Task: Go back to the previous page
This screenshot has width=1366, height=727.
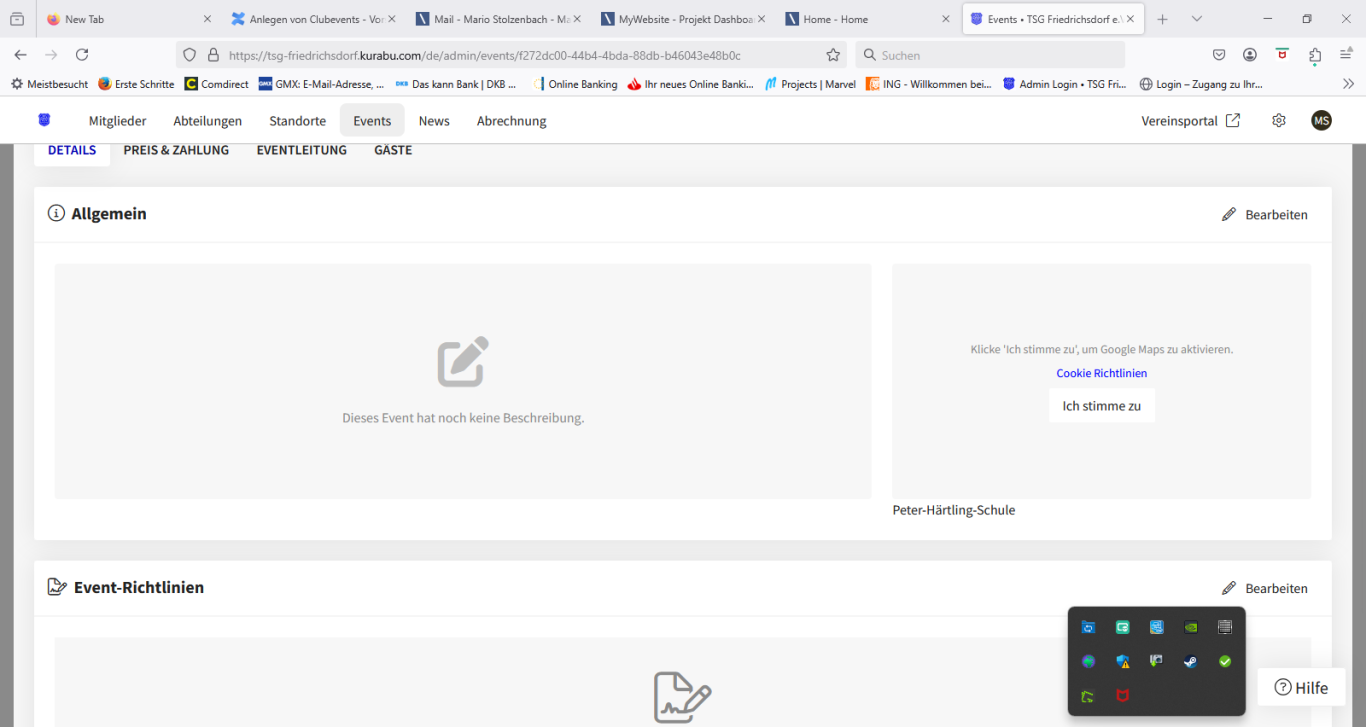Action: point(21,55)
